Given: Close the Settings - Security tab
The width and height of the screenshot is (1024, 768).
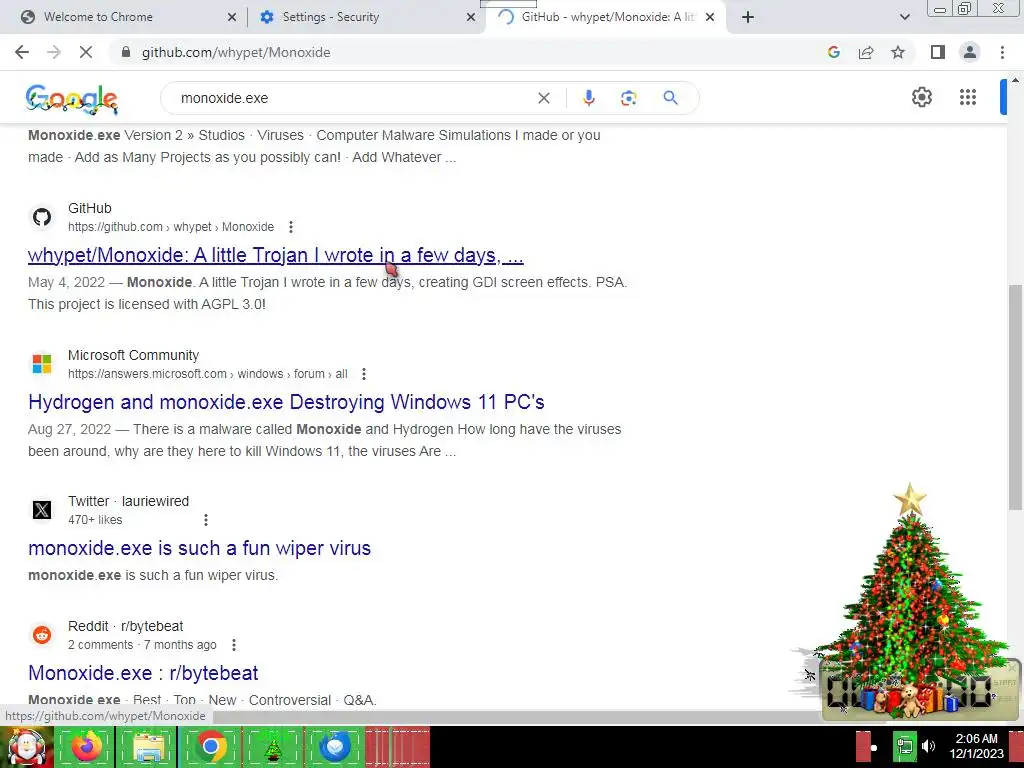Looking at the screenshot, I should point(471,17).
